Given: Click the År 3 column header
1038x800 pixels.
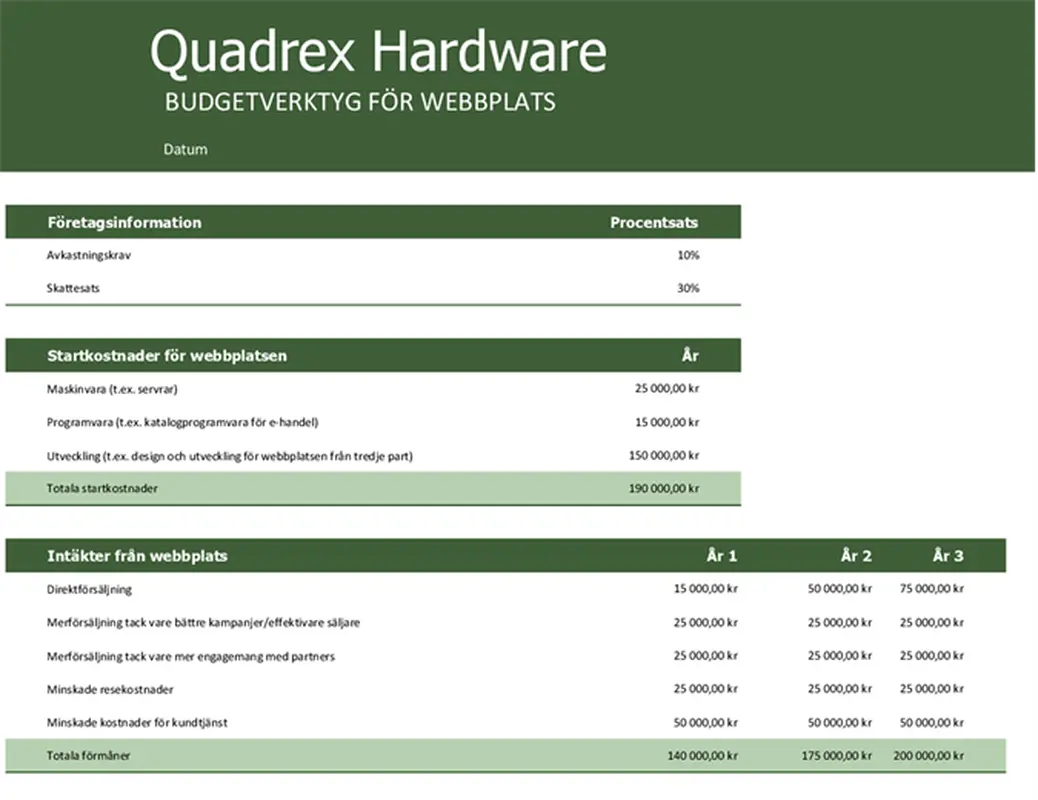Looking at the screenshot, I should (948, 556).
